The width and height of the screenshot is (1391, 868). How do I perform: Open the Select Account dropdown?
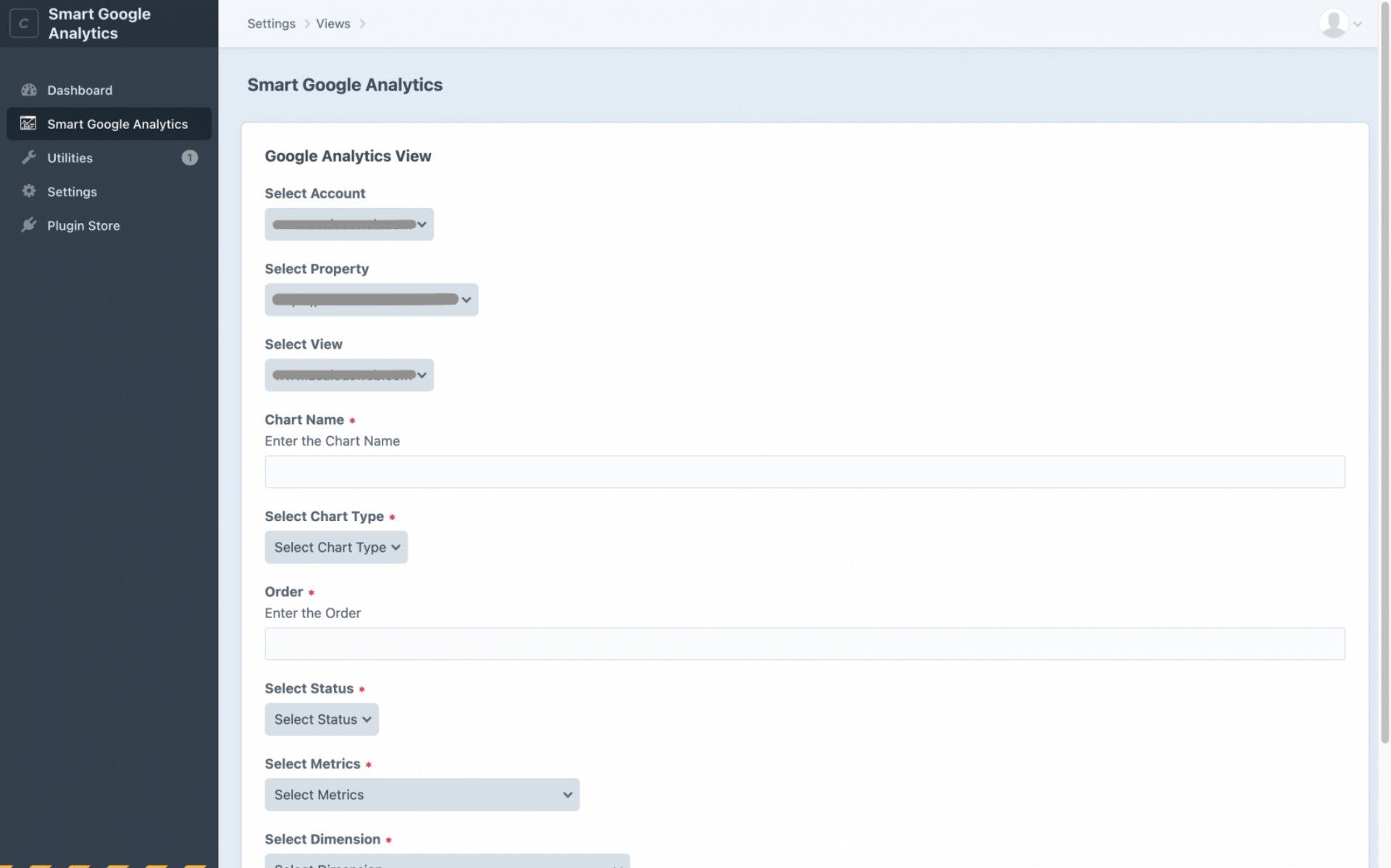[x=348, y=225]
